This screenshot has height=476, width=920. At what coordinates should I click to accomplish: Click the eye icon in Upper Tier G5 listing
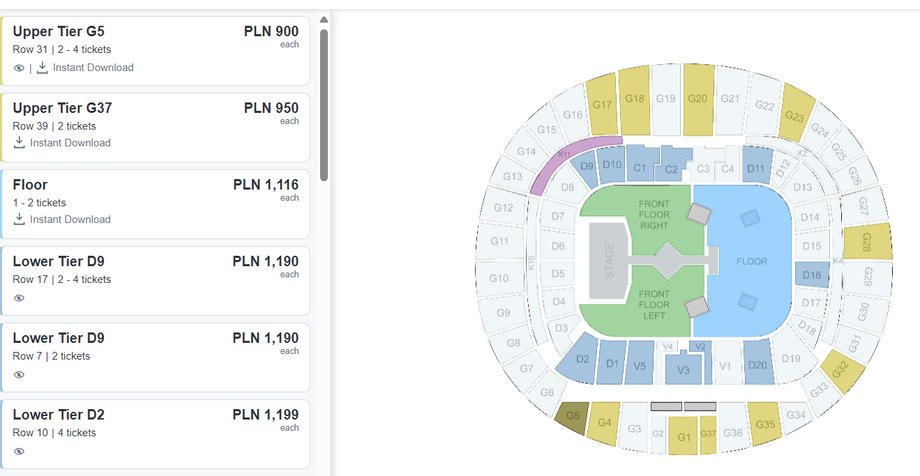tap(19, 68)
